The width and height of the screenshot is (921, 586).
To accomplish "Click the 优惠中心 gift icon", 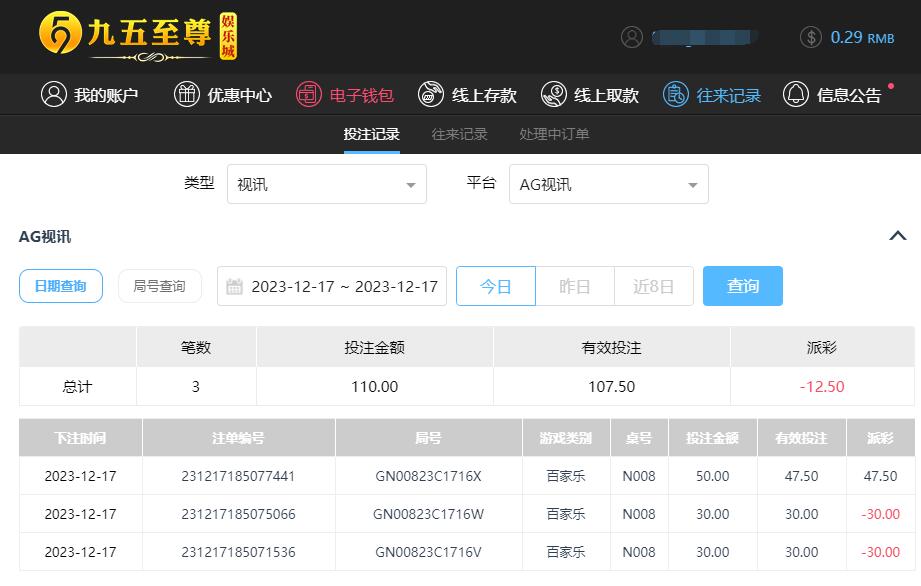I will [x=187, y=95].
